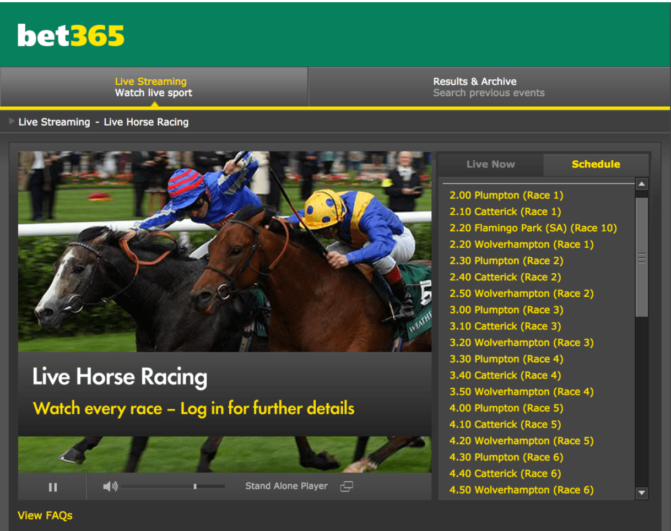The image size is (671, 531).
Task: Select 2.10 Catterick (Race 1)
Action: pos(505,211)
